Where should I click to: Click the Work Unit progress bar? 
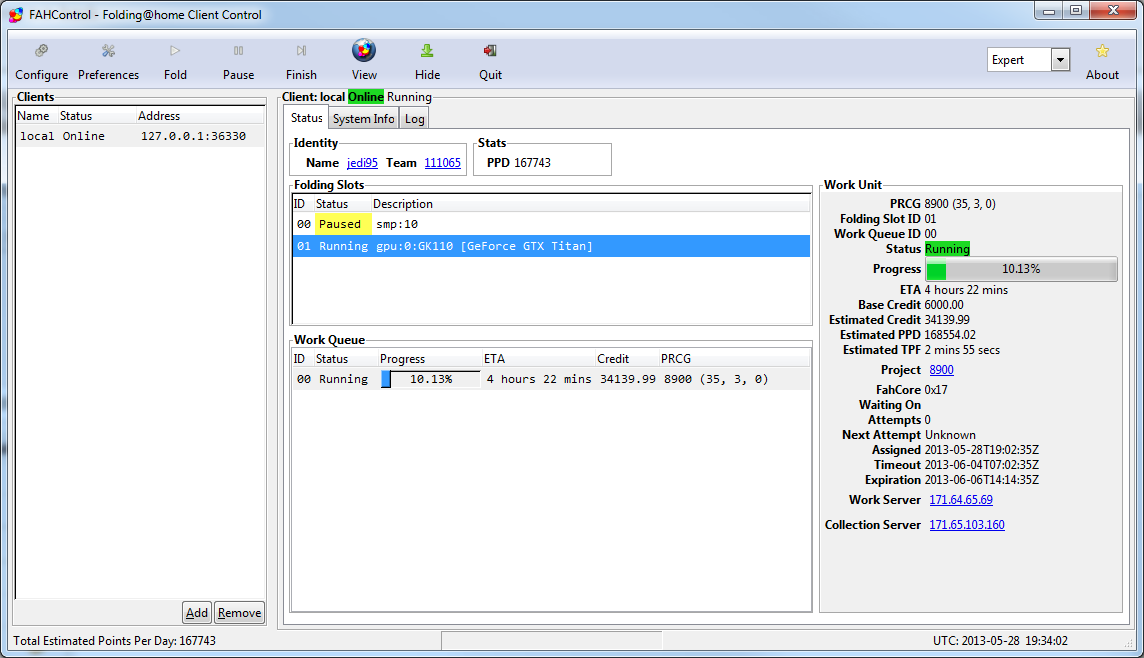coord(1021,269)
